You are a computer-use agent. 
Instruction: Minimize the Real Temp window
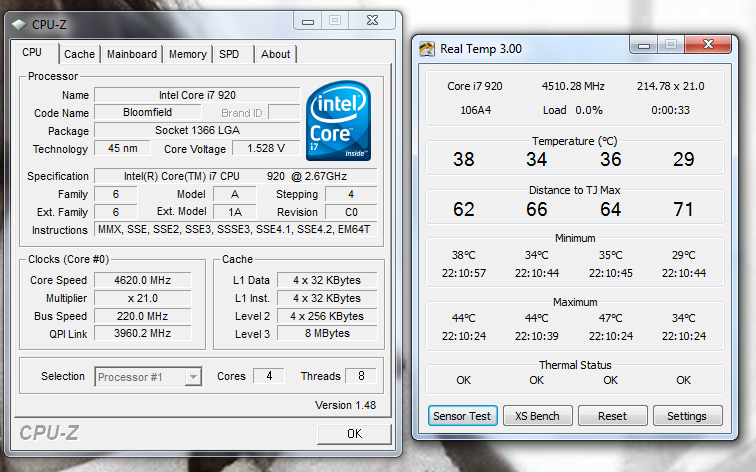pyautogui.click(x=643, y=46)
